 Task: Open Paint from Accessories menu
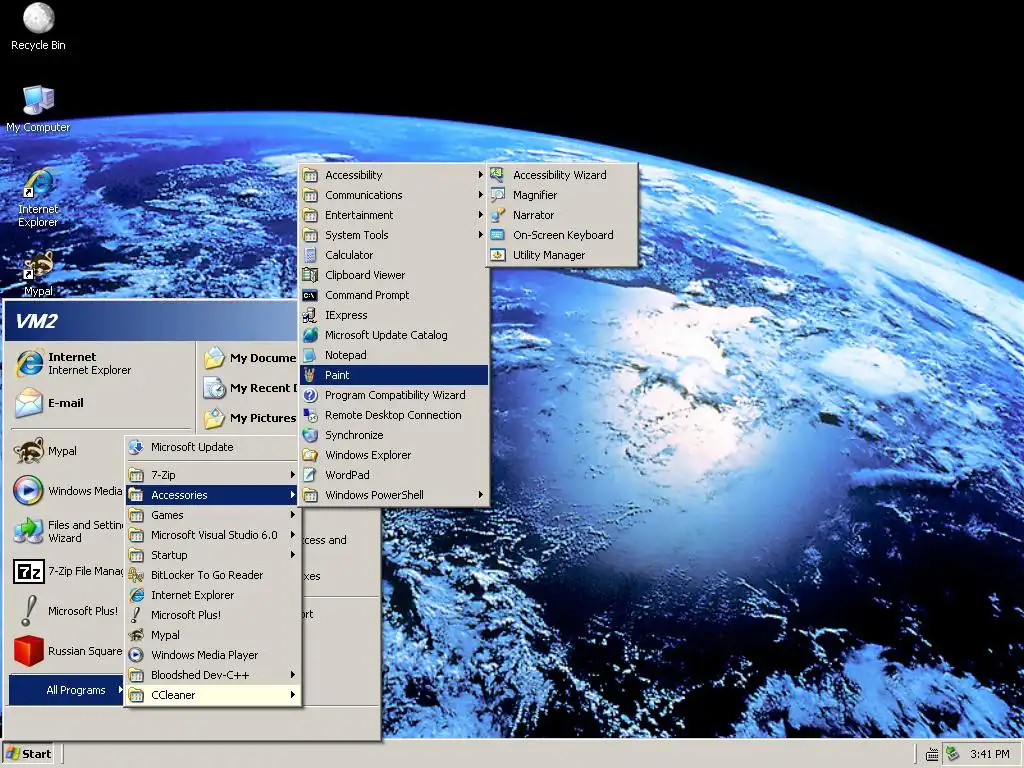point(394,375)
